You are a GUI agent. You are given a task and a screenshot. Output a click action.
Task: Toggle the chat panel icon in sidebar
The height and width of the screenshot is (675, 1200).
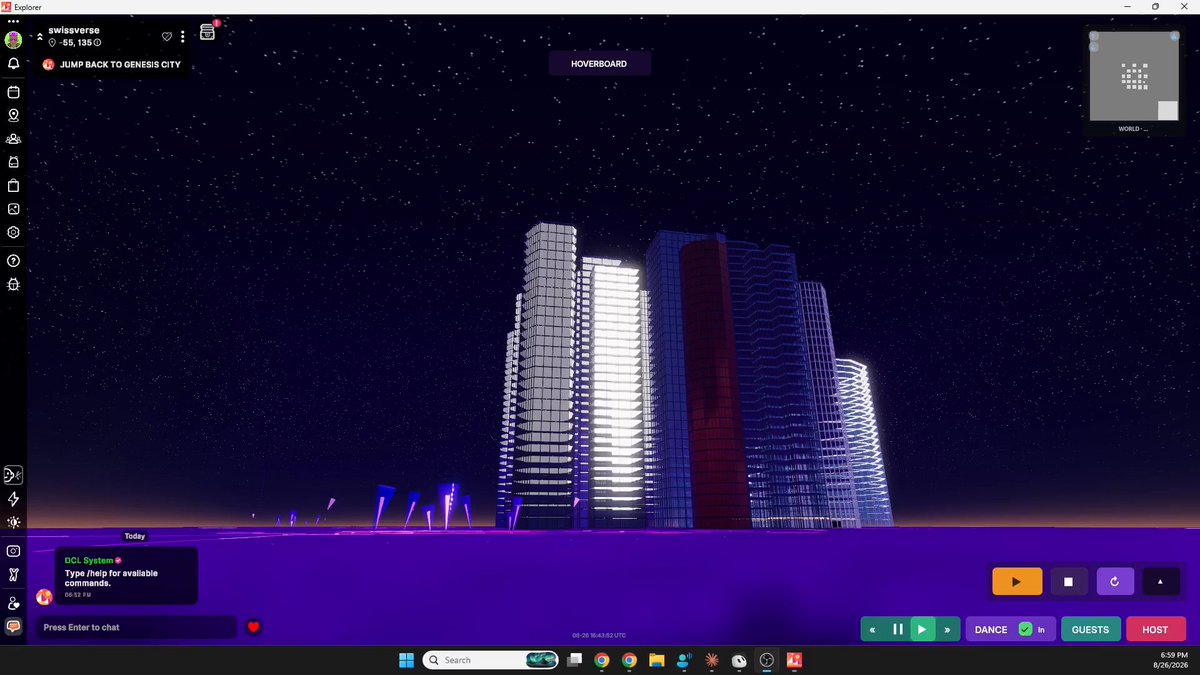[x=14, y=626]
